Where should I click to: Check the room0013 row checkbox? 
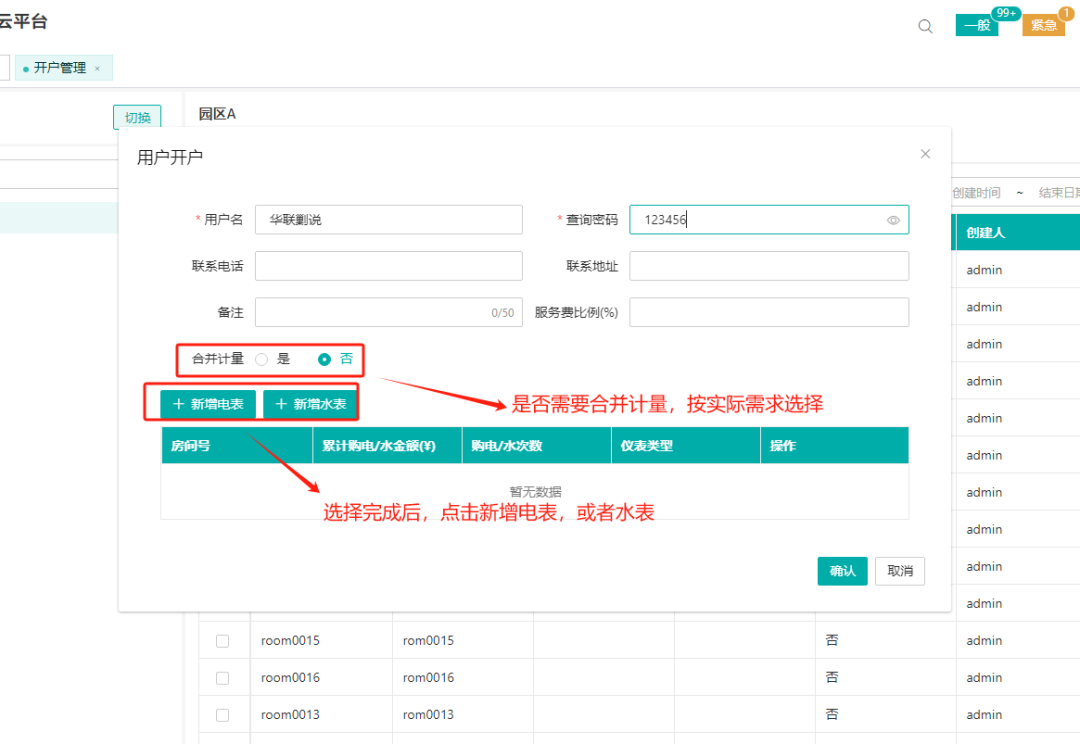tap(222, 715)
